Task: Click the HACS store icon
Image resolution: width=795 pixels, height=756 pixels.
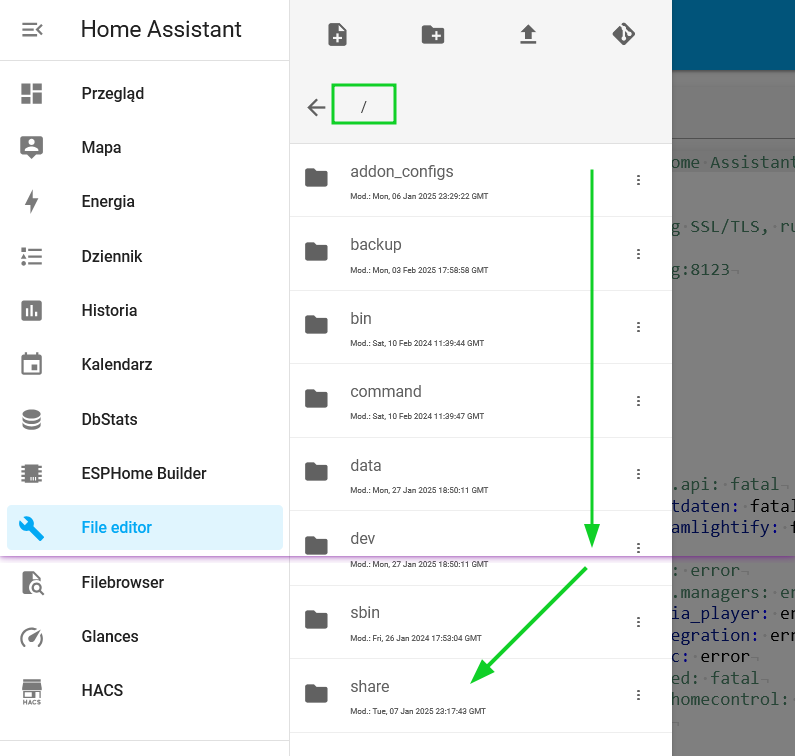Action: click(31, 691)
